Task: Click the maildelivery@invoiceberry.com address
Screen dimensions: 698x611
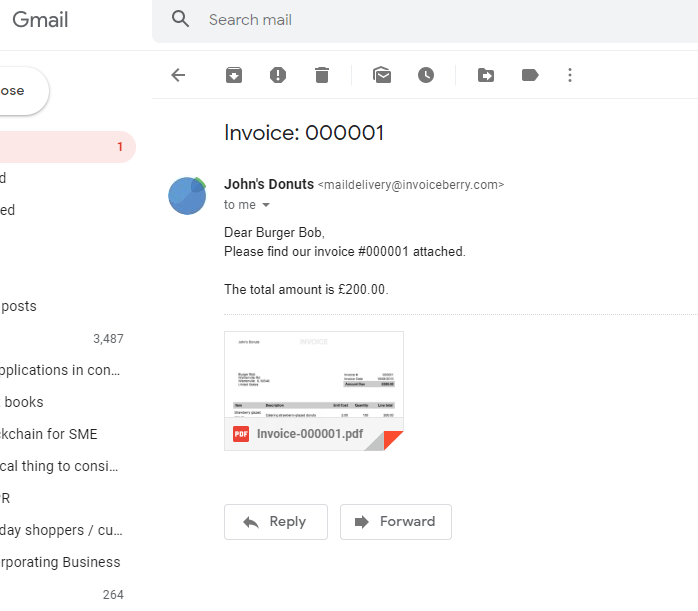Action: pyautogui.click(x=411, y=185)
